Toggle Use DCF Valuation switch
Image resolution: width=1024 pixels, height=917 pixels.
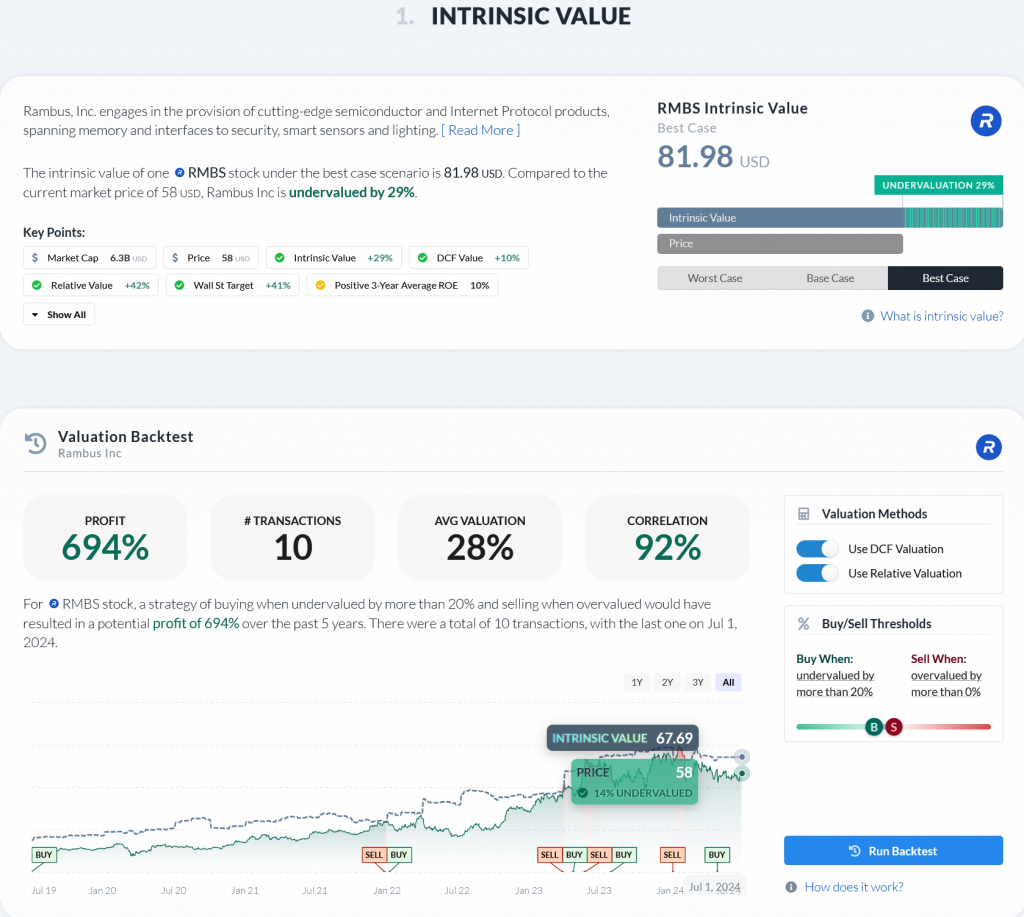[817, 549]
